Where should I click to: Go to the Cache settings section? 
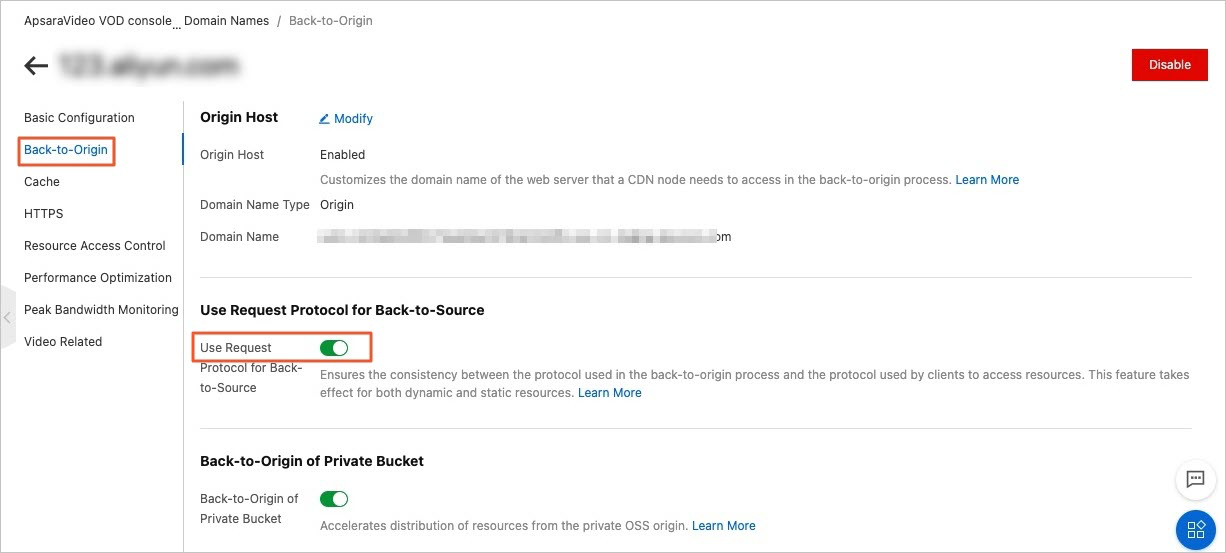42,182
